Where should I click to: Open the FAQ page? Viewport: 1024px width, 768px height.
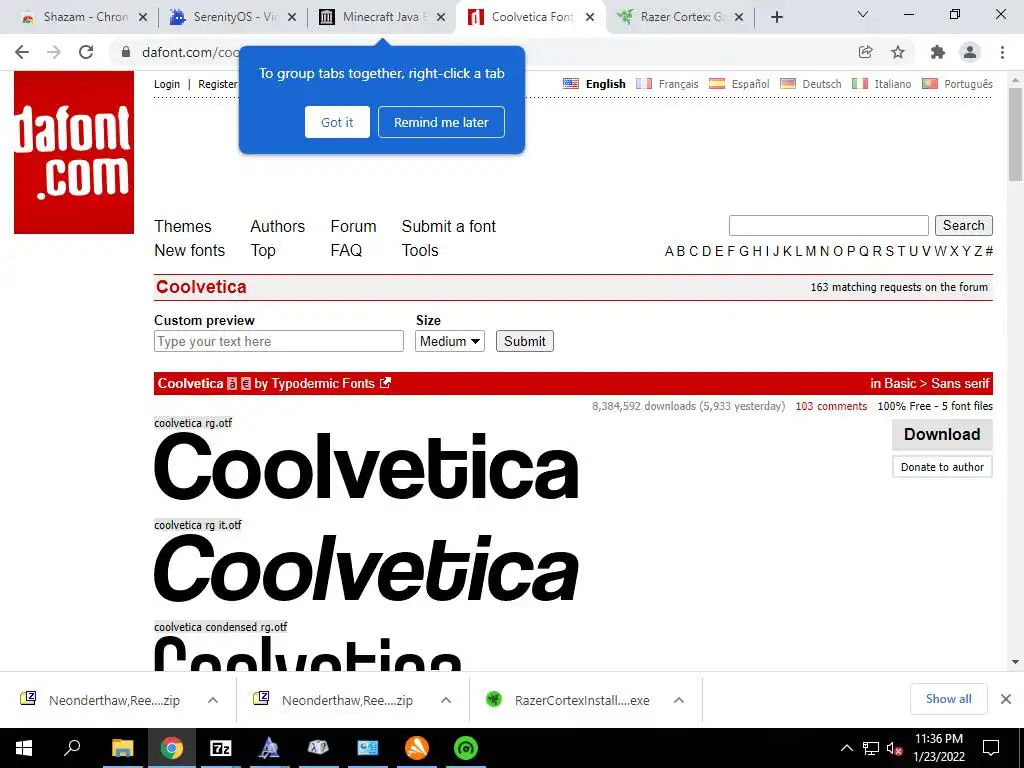coord(346,250)
